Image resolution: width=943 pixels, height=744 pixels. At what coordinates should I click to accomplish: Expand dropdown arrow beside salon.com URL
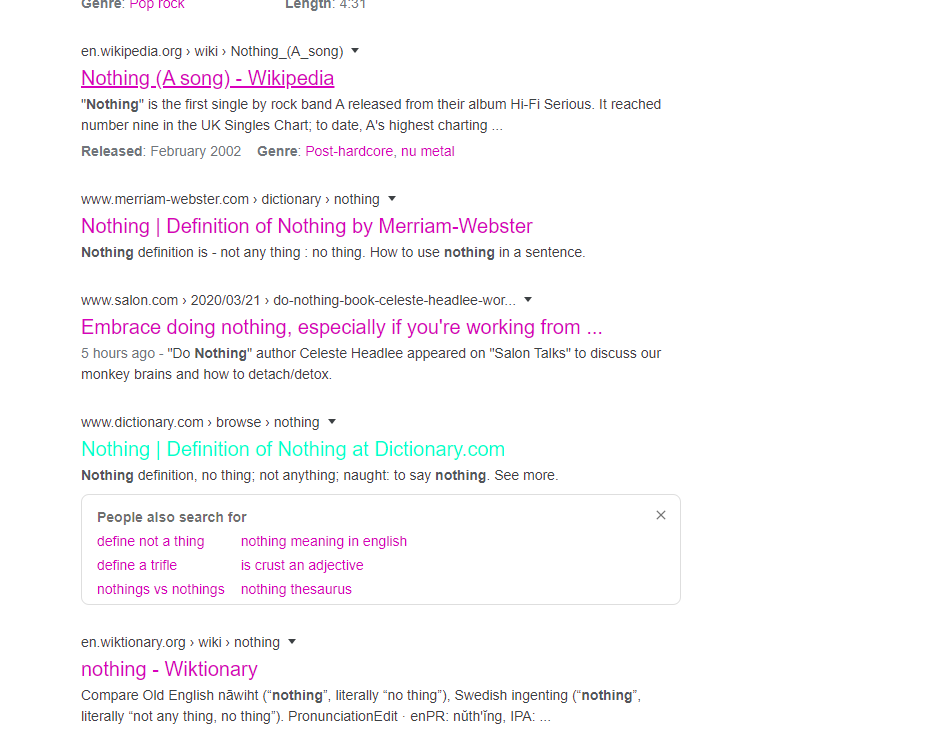coord(528,300)
